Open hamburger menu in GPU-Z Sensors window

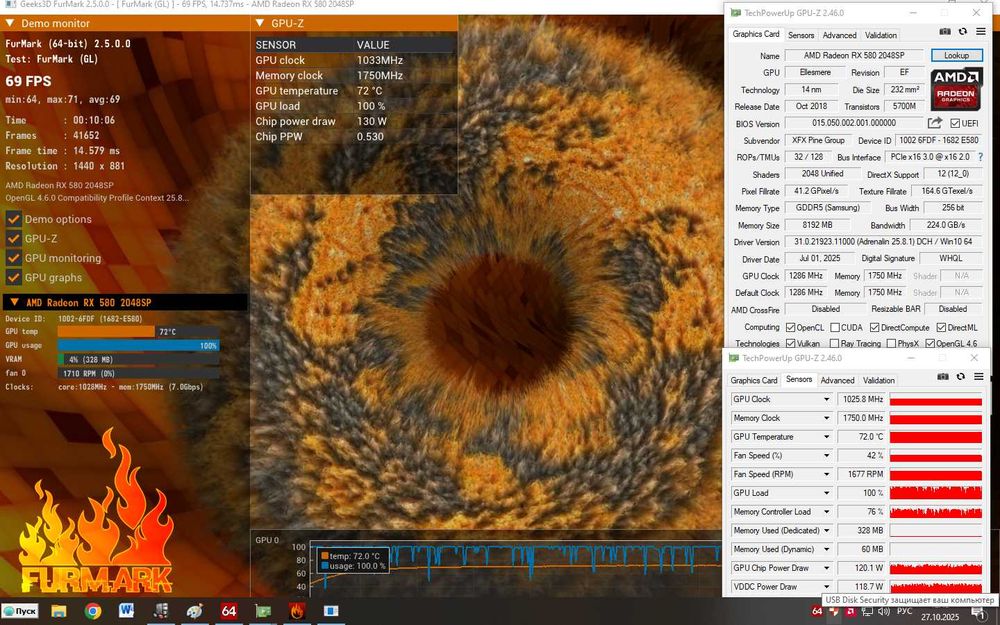pos(978,377)
